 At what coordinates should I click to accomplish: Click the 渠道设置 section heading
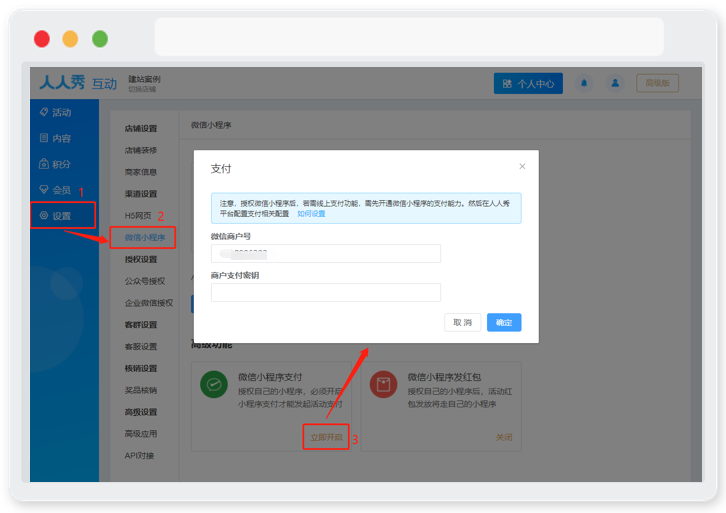point(141,194)
